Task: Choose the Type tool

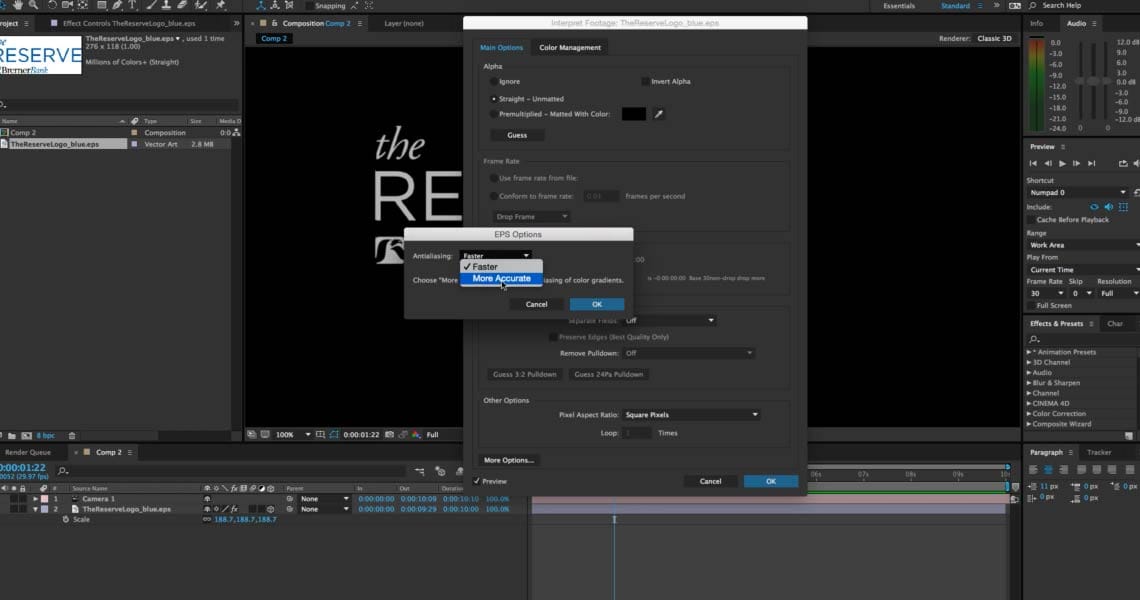Action: tap(133, 6)
